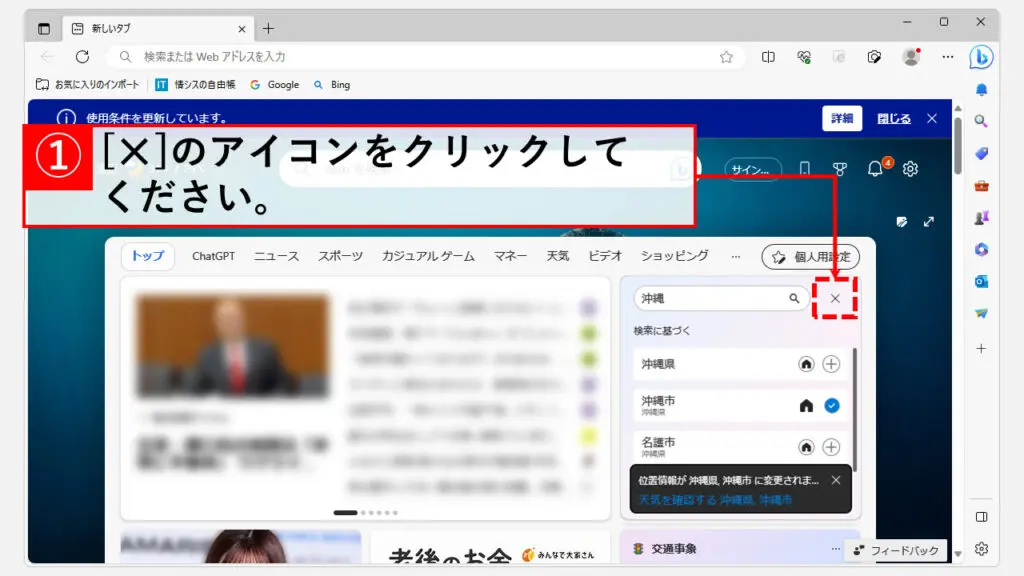Viewport: 1024px width, 576px height.
Task: Click the 天気を確認する 沖縄県, 沖縄市 link
Action: click(x=715, y=500)
